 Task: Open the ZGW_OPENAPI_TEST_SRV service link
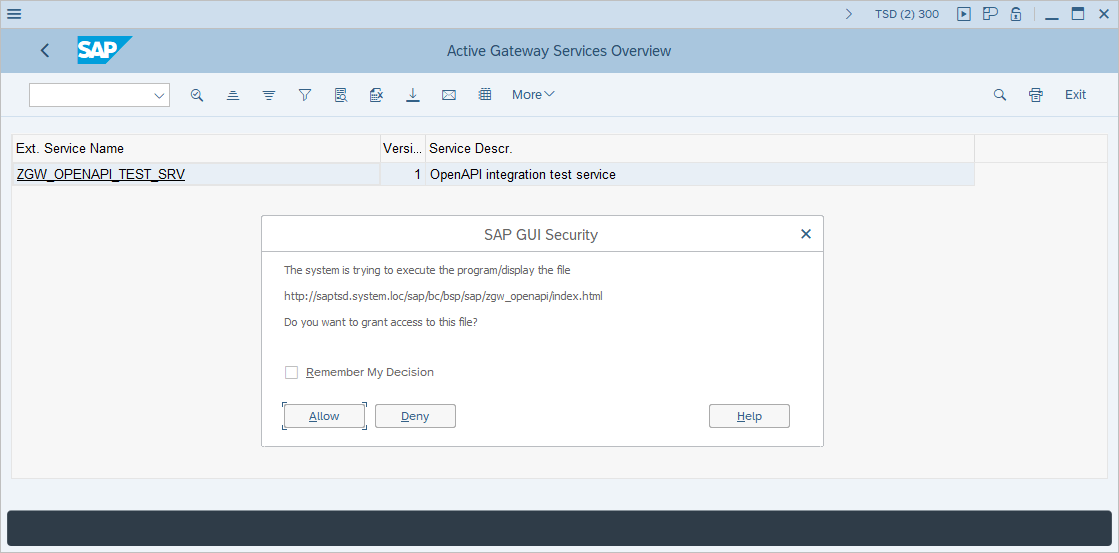click(101, 174)
